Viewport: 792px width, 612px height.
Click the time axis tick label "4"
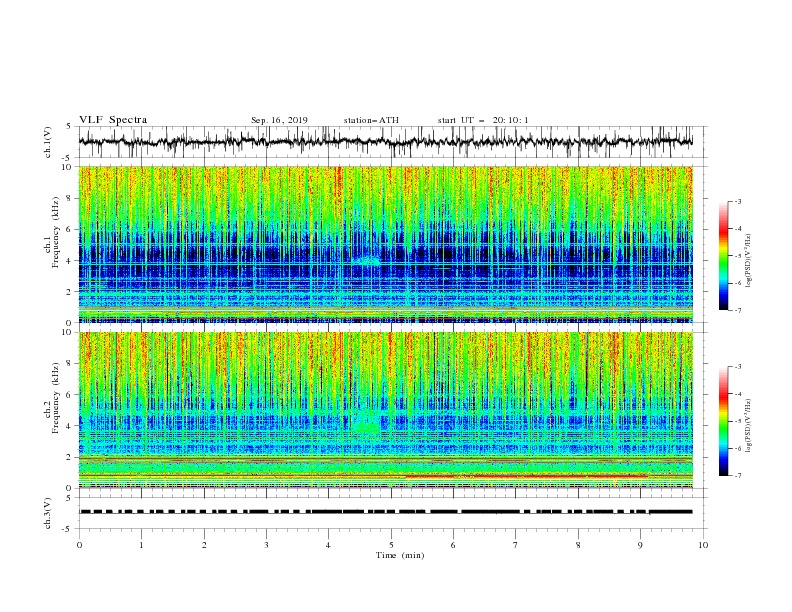click(328, 545)
